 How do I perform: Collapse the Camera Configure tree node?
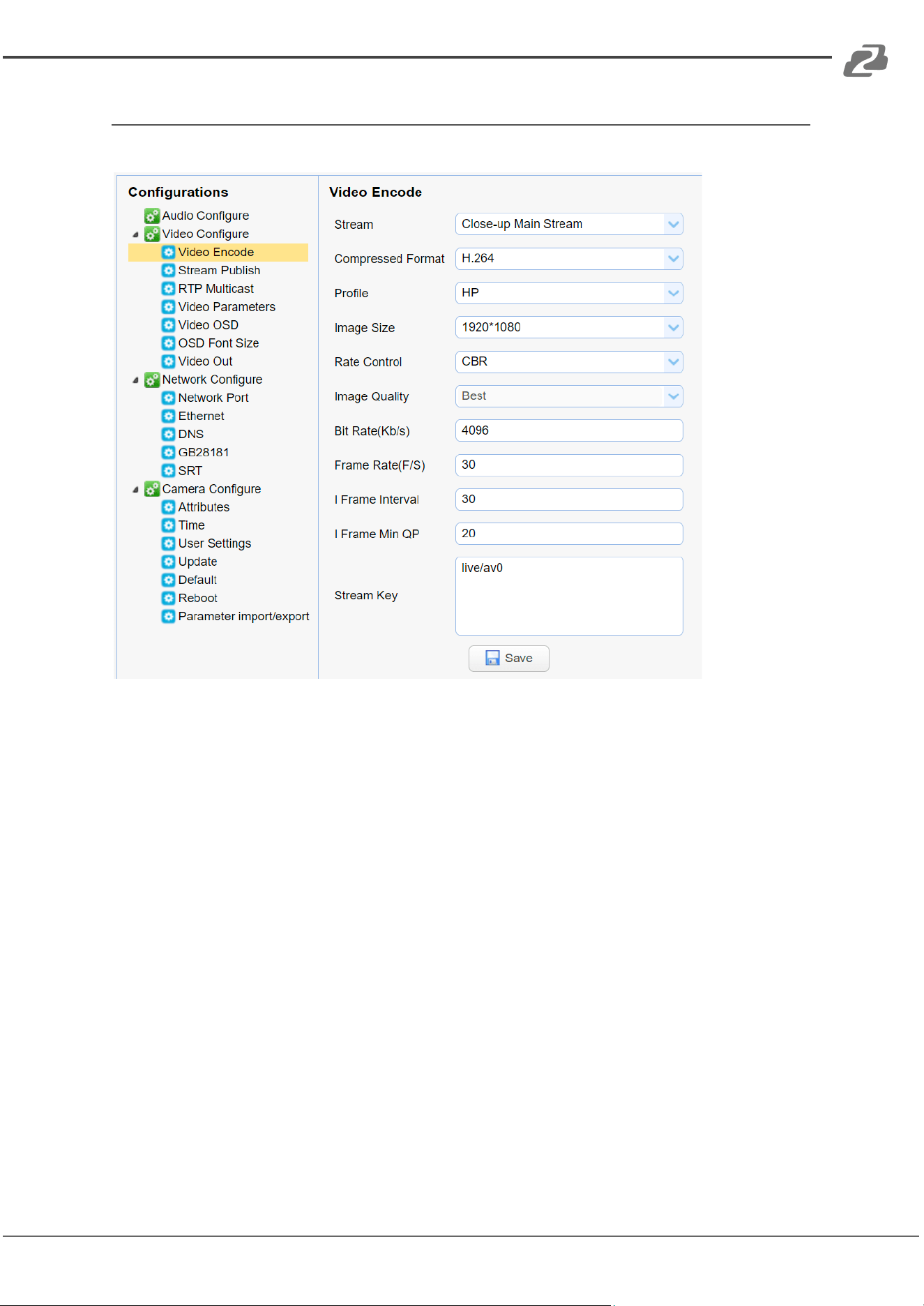tap(135, 490)
